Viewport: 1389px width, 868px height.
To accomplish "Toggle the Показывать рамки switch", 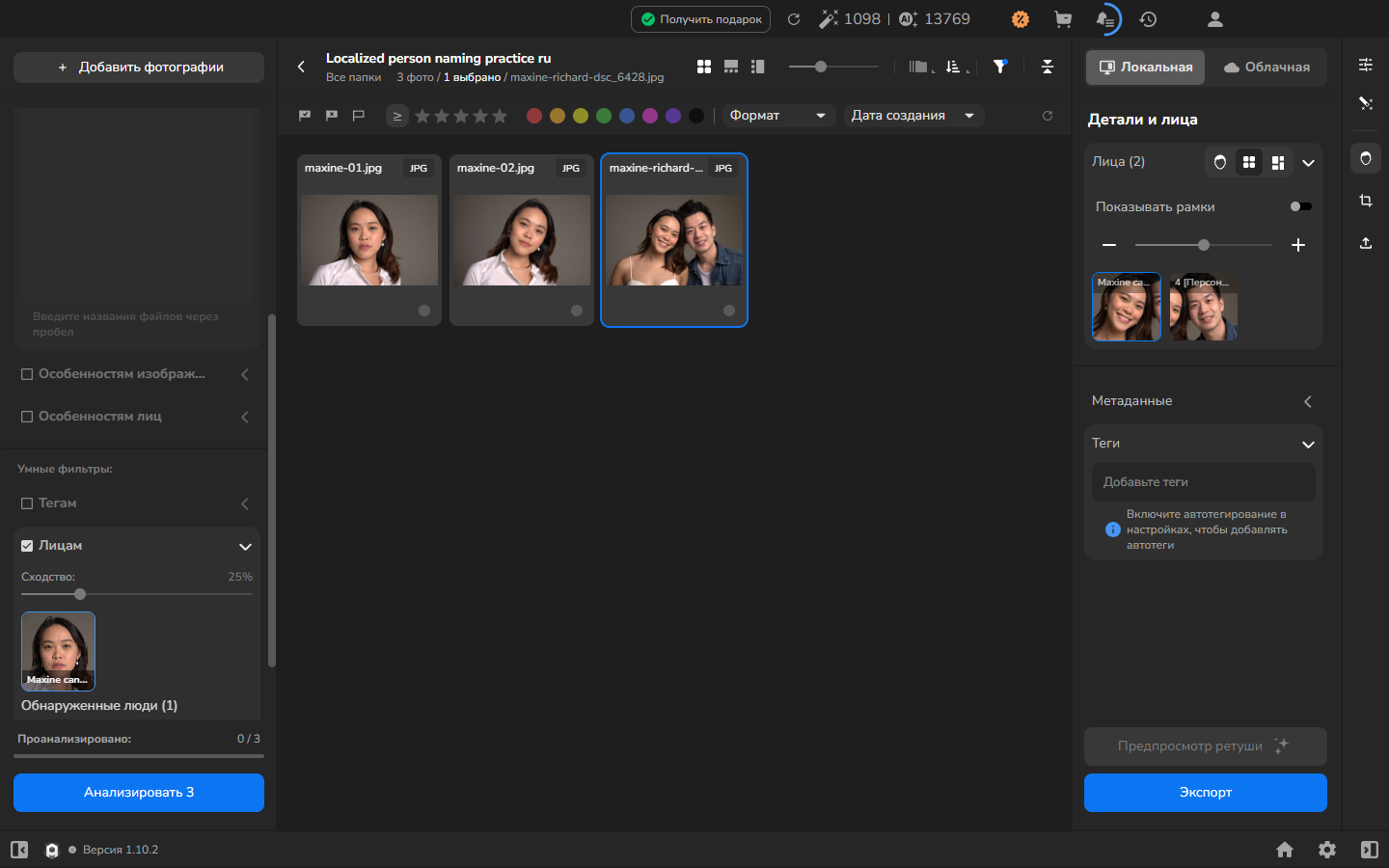I will pyautogui.click(x=1300, y=206).
